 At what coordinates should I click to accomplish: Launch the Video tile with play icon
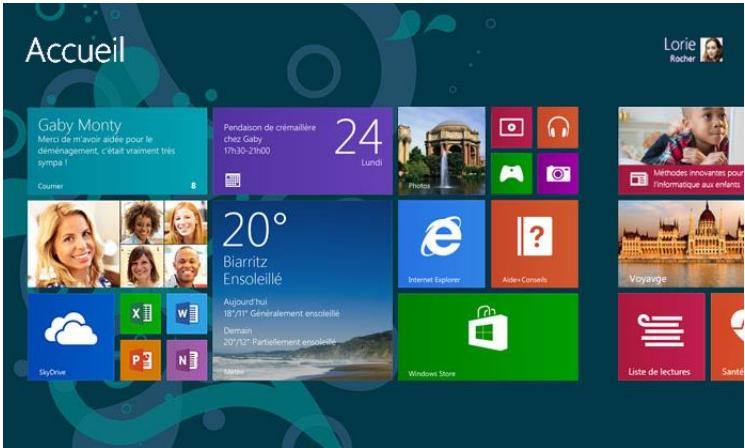tap(512, 127)
